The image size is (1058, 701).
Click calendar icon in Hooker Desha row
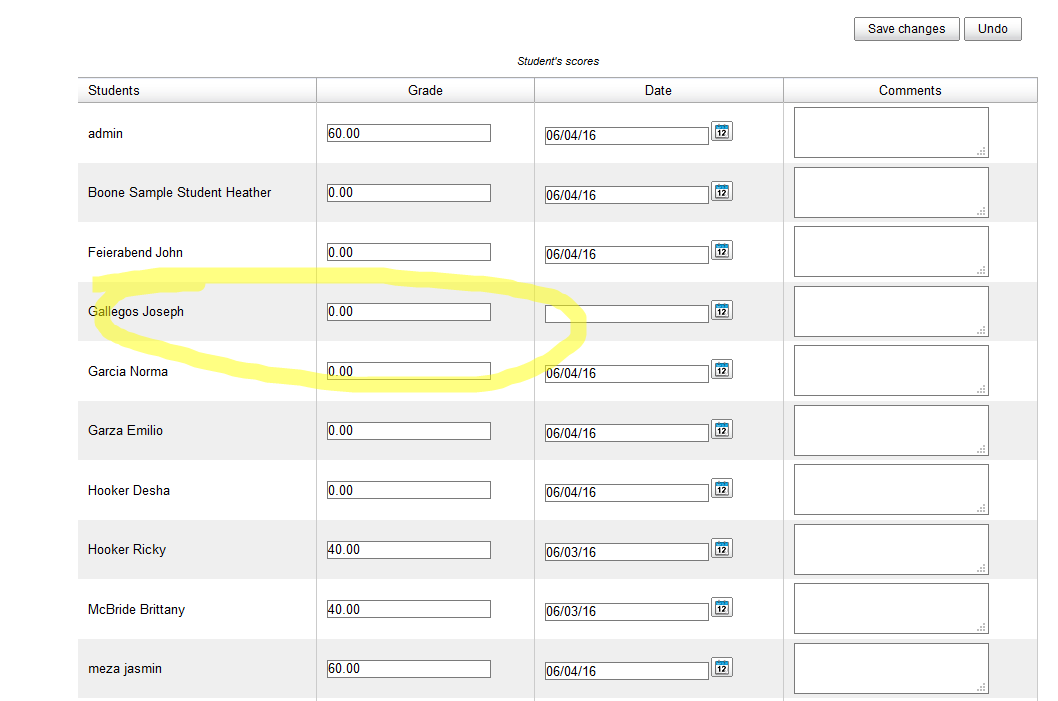(722, 488)
